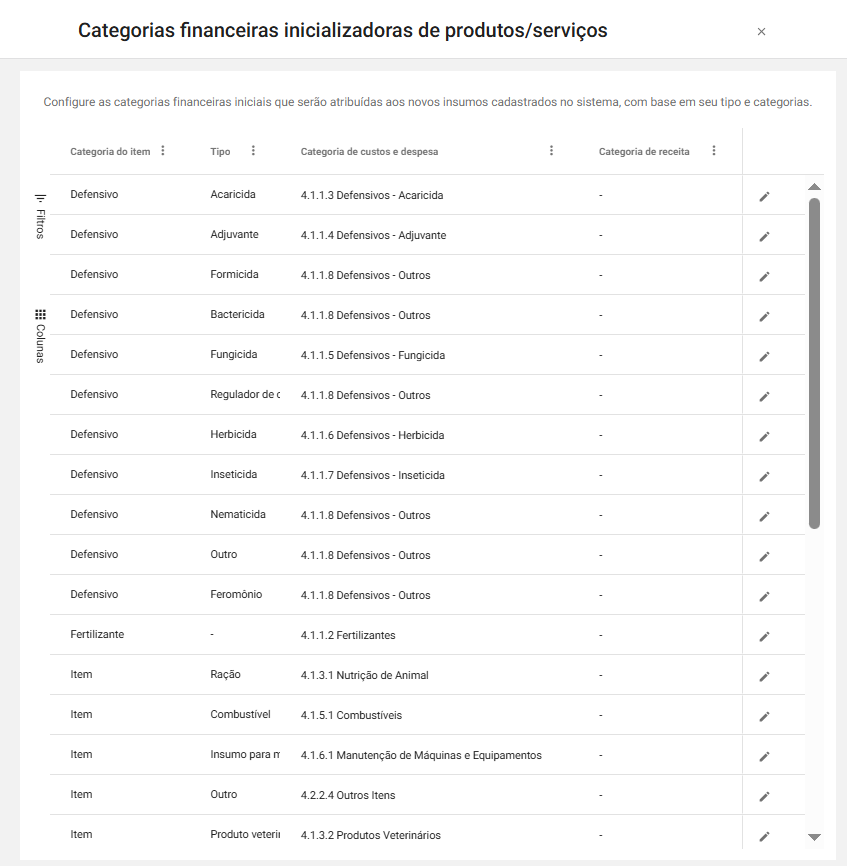
Task: Edit the Defensivo Acaricida row
Action: coord(764,196)
